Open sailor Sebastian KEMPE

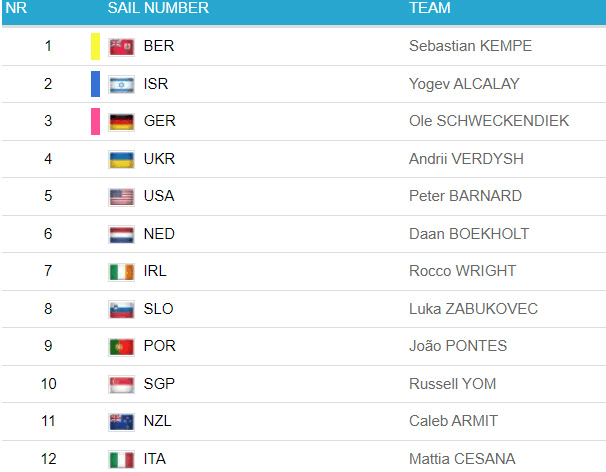pos(470,46)
